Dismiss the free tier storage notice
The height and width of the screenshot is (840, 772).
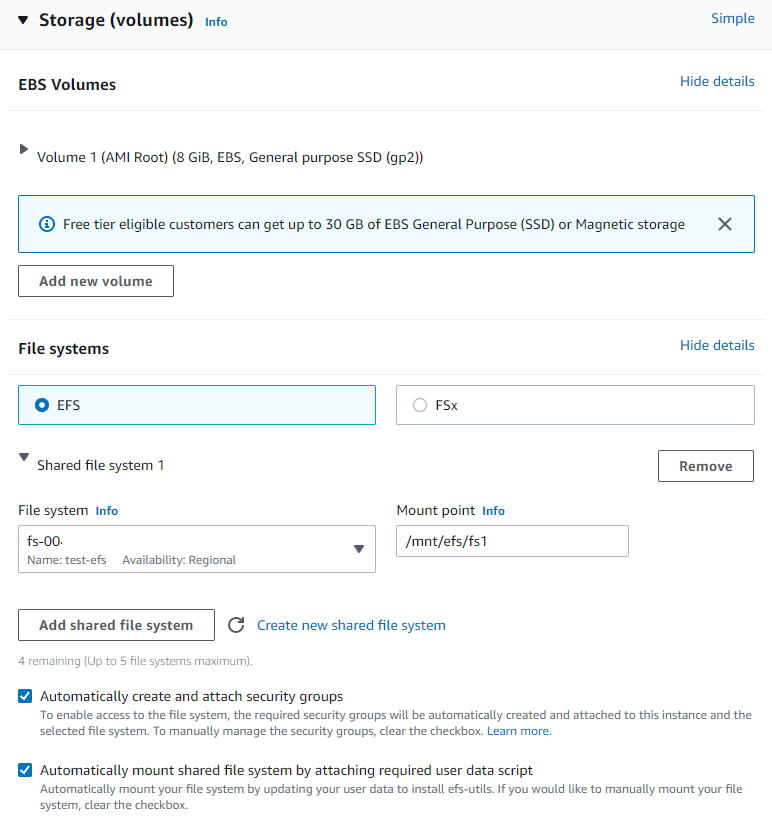click(724, 224)
